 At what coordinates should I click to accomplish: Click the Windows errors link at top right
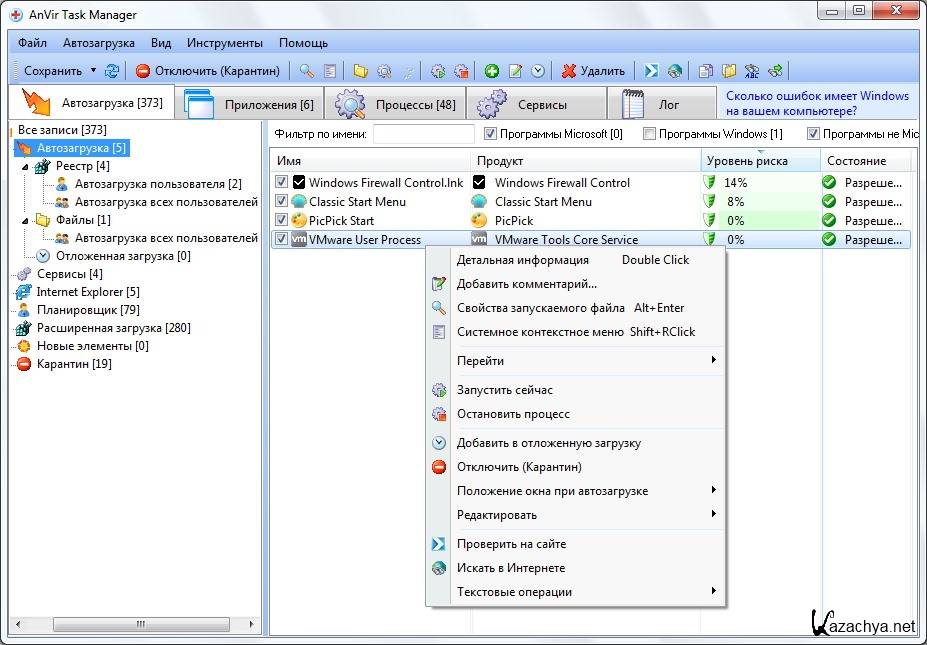(817, 104)
